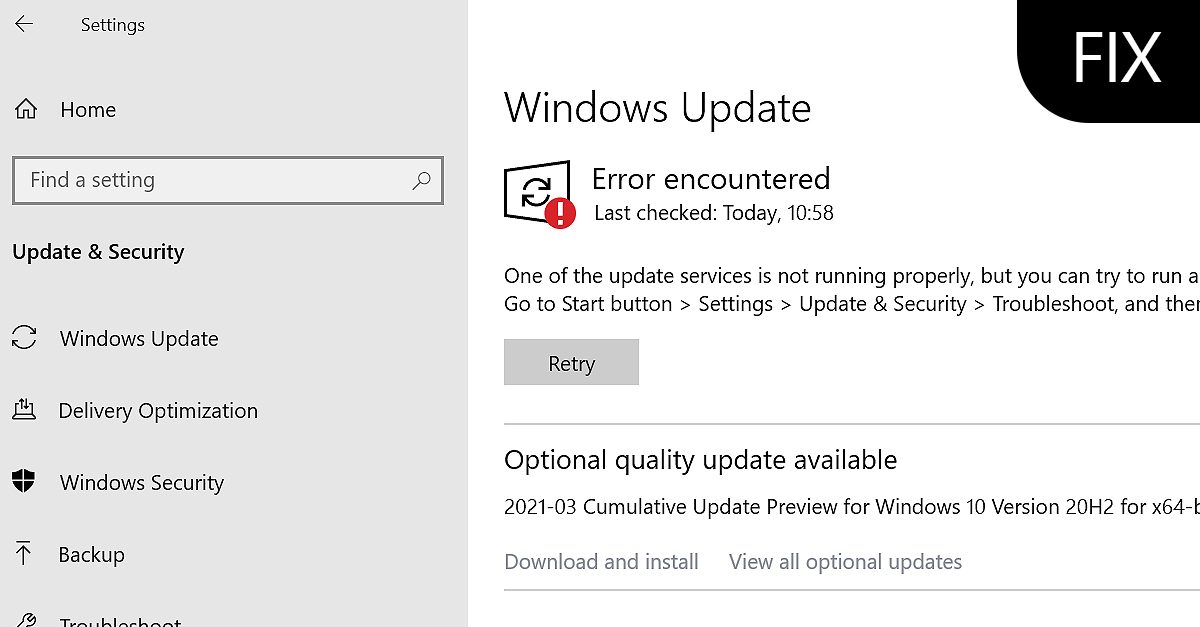Select Windows Update label in the sidebar
The width and height of the screenshot is (1200, 627).
pyautogui.click(x=139, y=339)
